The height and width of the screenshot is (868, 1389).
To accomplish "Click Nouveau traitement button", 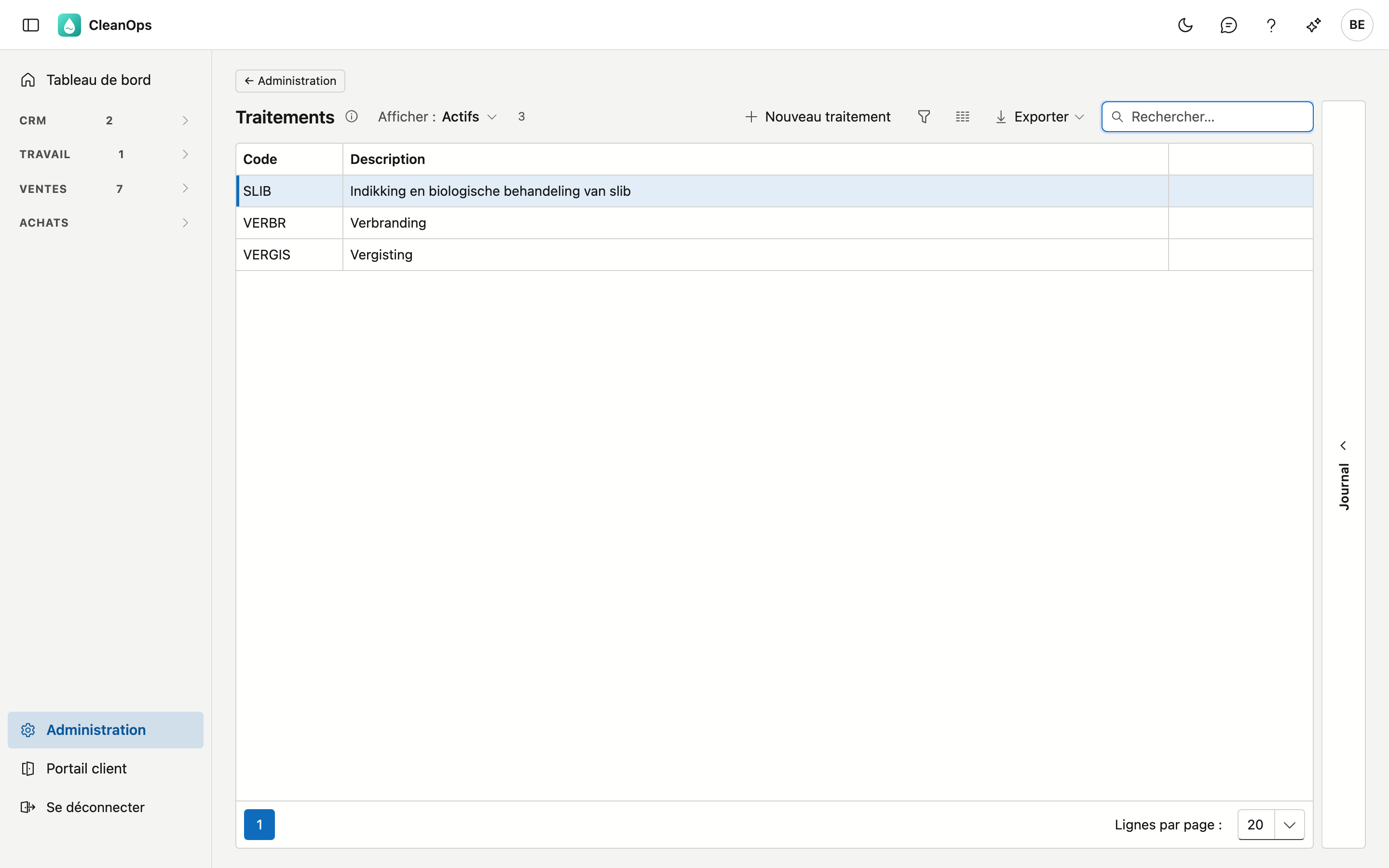I will click(x=817, y=117).
